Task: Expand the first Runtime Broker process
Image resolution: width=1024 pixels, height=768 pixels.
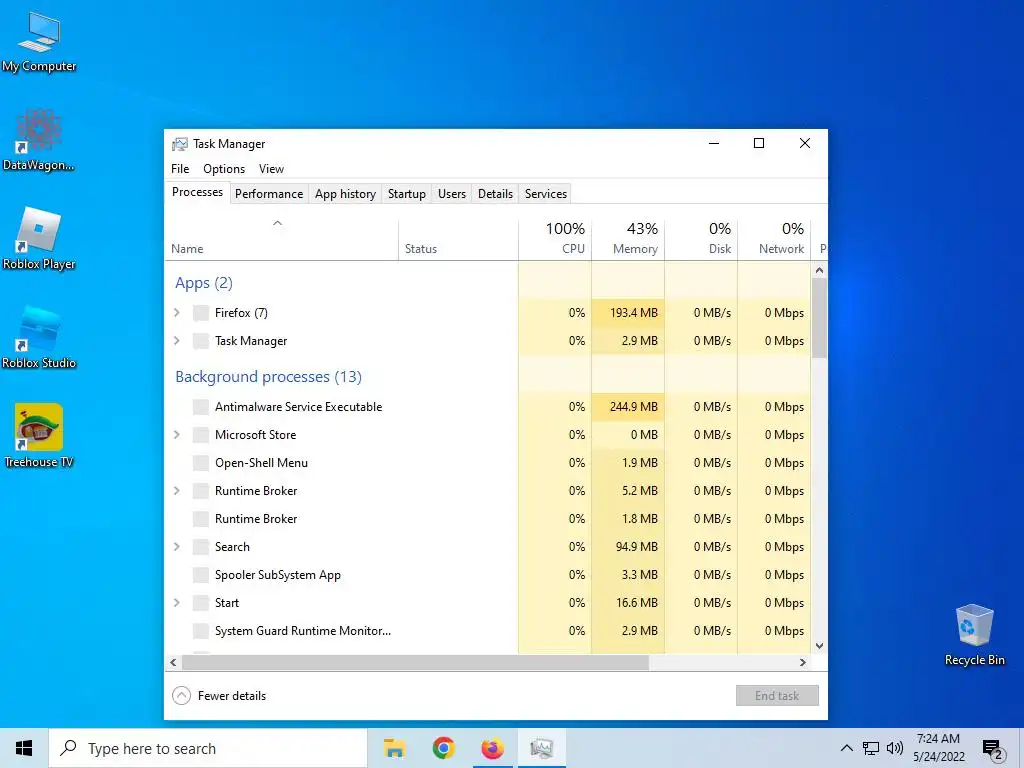Action: click(x=176, y=490)
